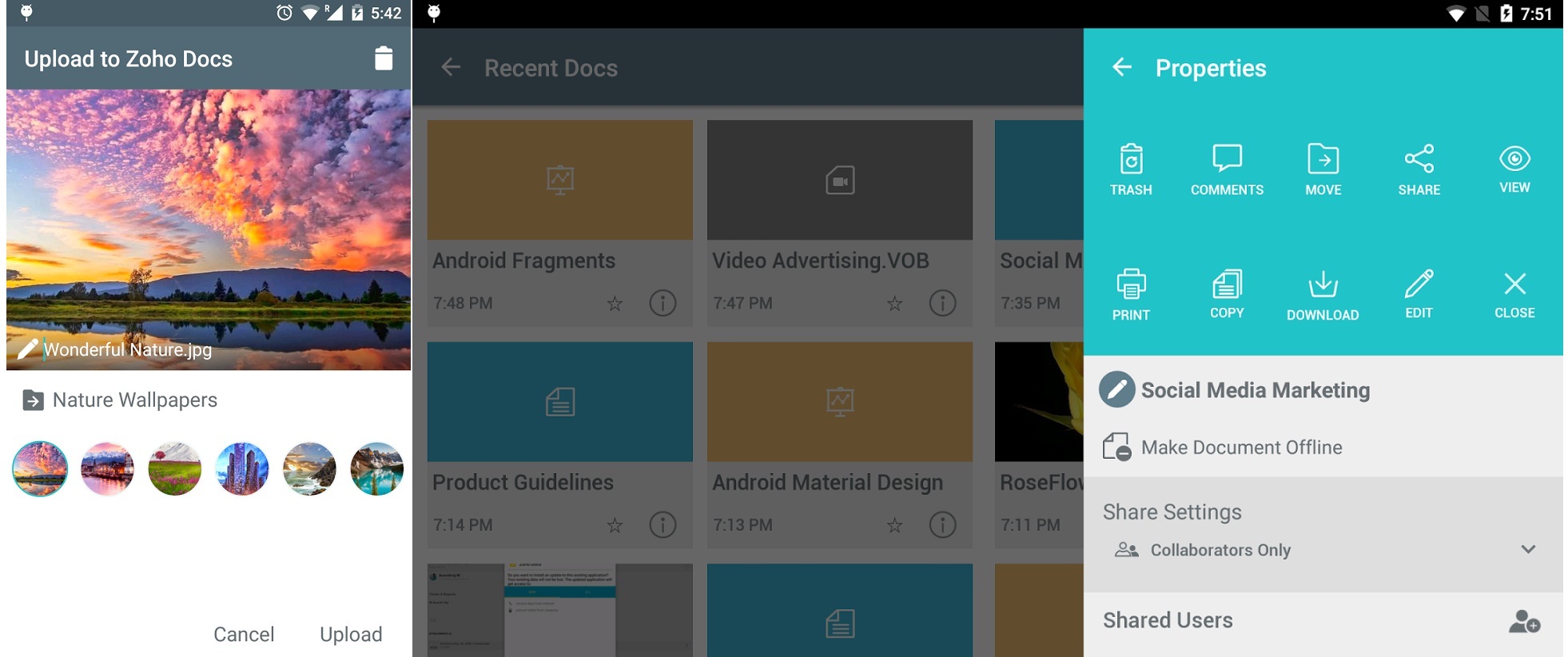Tap the alarm icon in left status bar
This screenshot has width=1568, height=657.
[285, 13]
